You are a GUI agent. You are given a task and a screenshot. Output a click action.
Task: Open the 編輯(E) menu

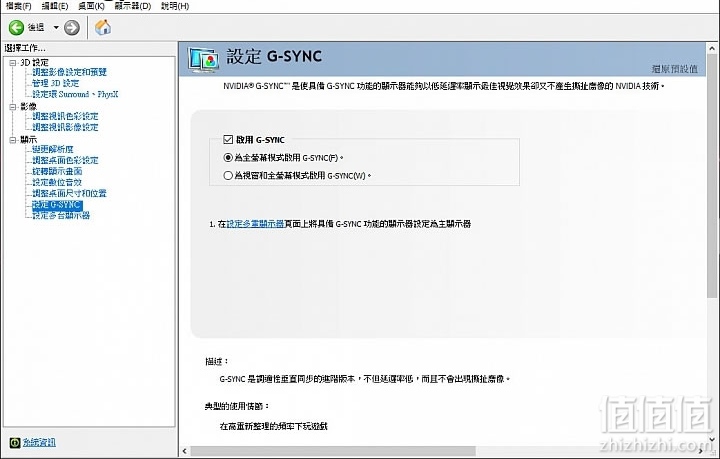coord(55,6)
